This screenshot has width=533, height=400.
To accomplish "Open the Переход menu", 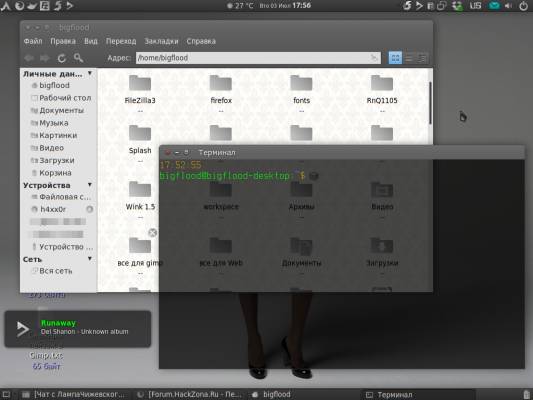I will [x=121, y=41].
